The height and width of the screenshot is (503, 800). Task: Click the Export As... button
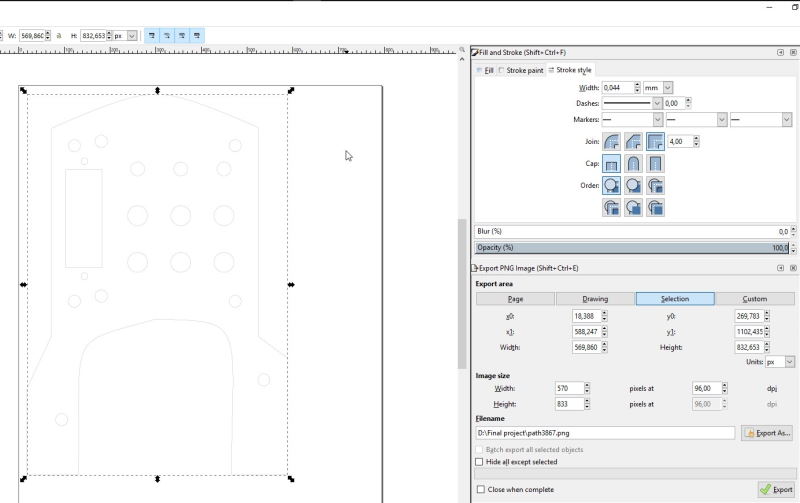(767, 433)
